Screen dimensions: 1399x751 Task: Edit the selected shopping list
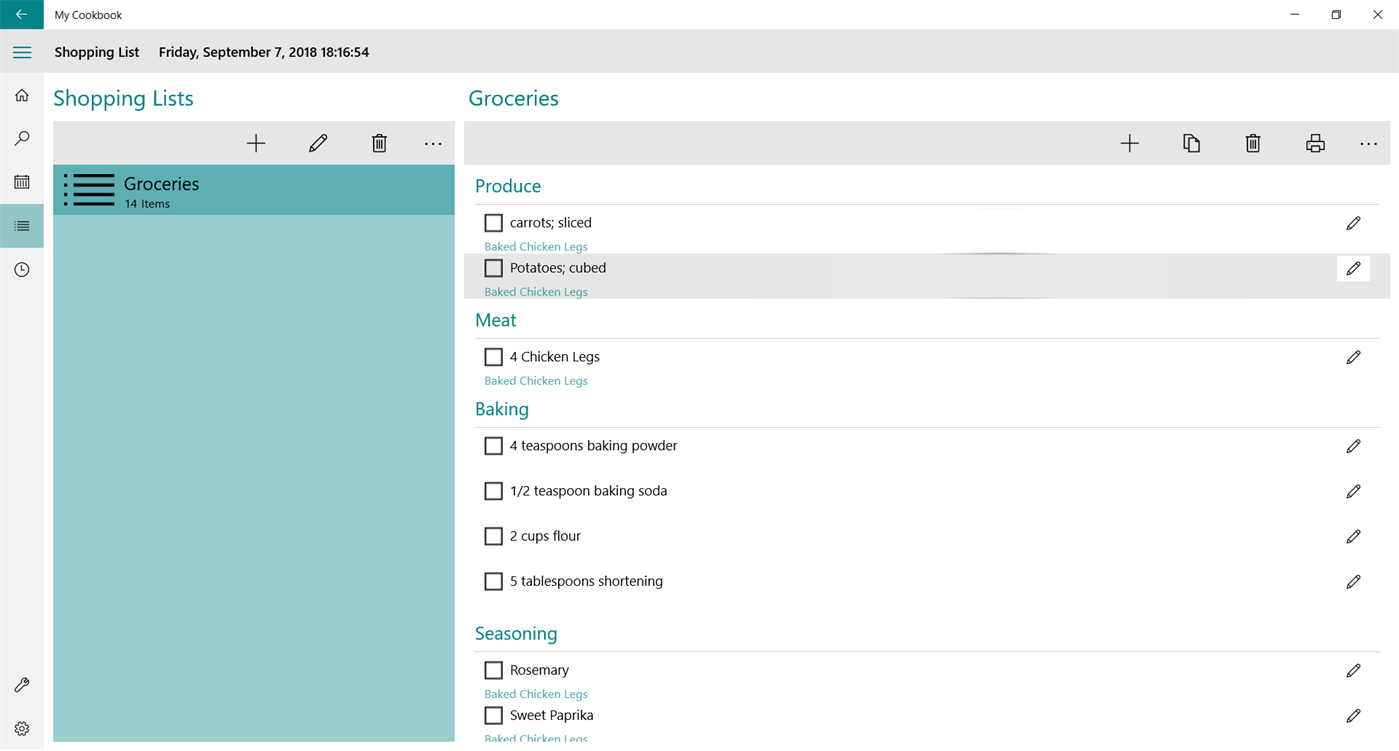point(318,144)
